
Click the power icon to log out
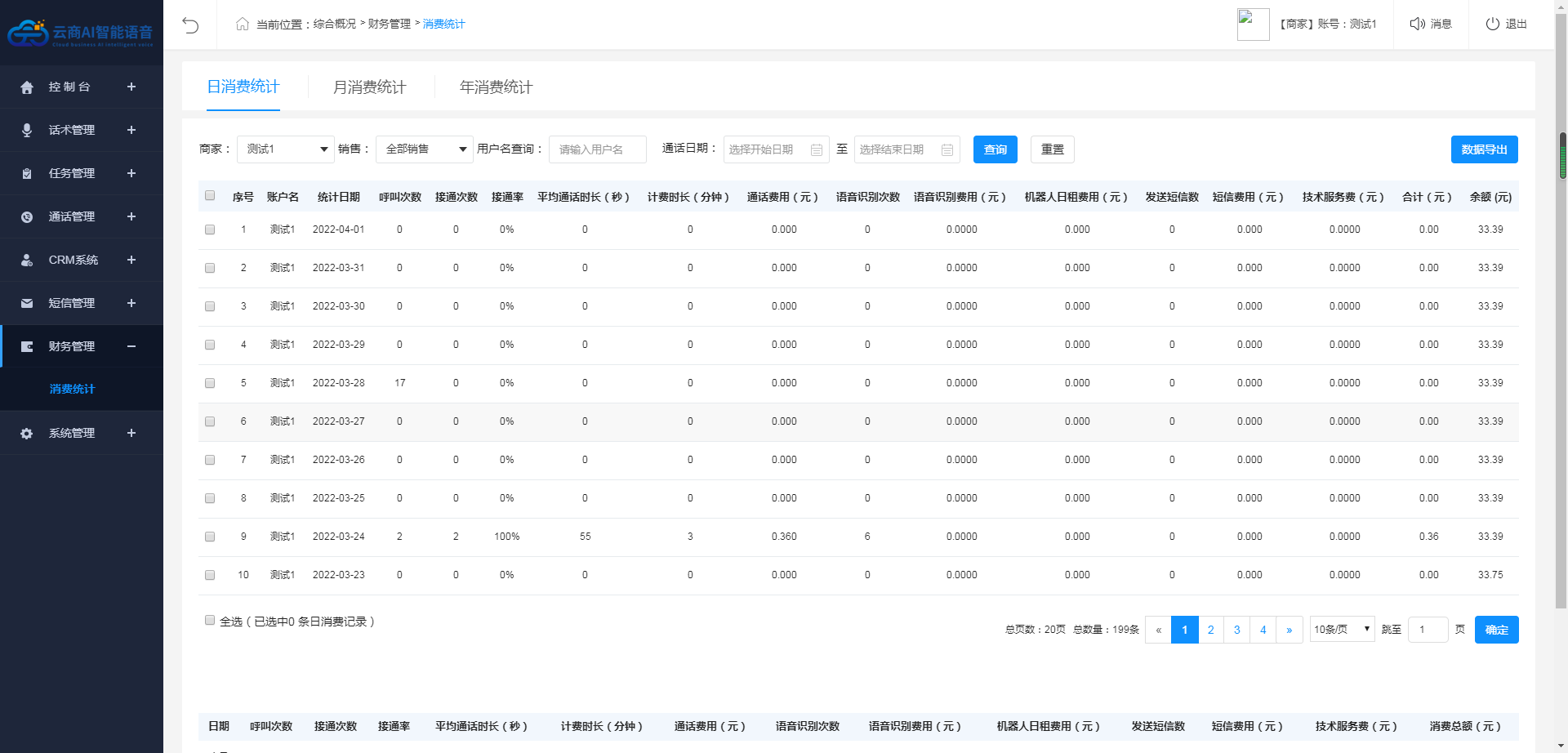[x=1492, y=25]
